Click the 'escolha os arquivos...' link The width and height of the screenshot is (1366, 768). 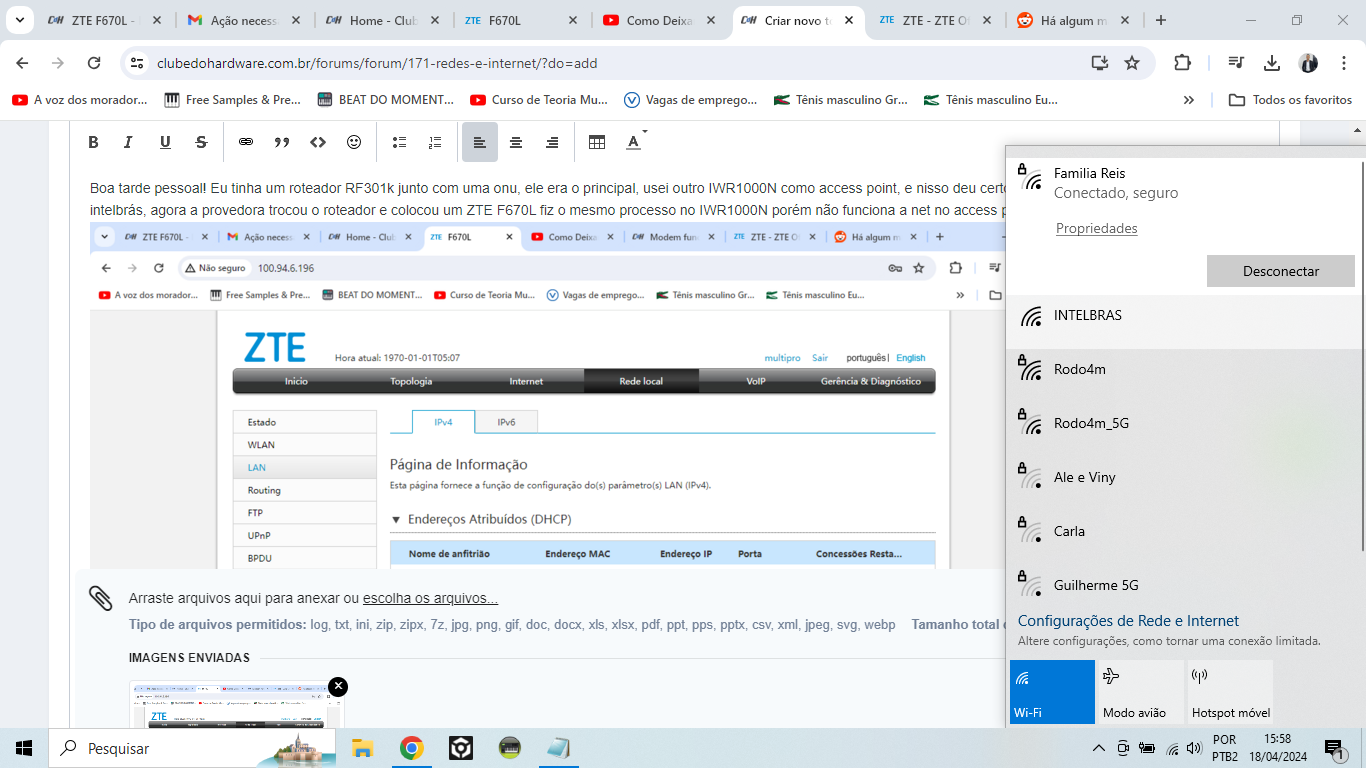click(430, 598)
